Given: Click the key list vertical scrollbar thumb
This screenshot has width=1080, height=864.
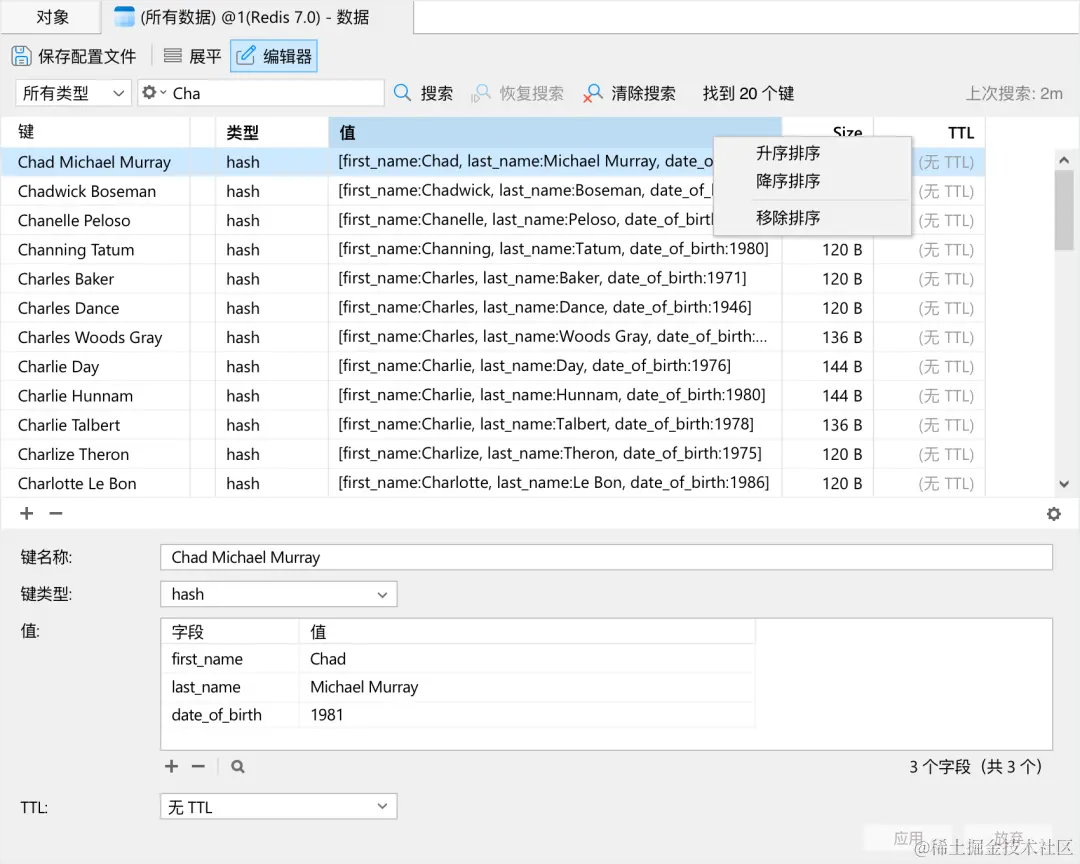Looking at the screenshot, I should pyautogui.click(x=1064, y=210).
